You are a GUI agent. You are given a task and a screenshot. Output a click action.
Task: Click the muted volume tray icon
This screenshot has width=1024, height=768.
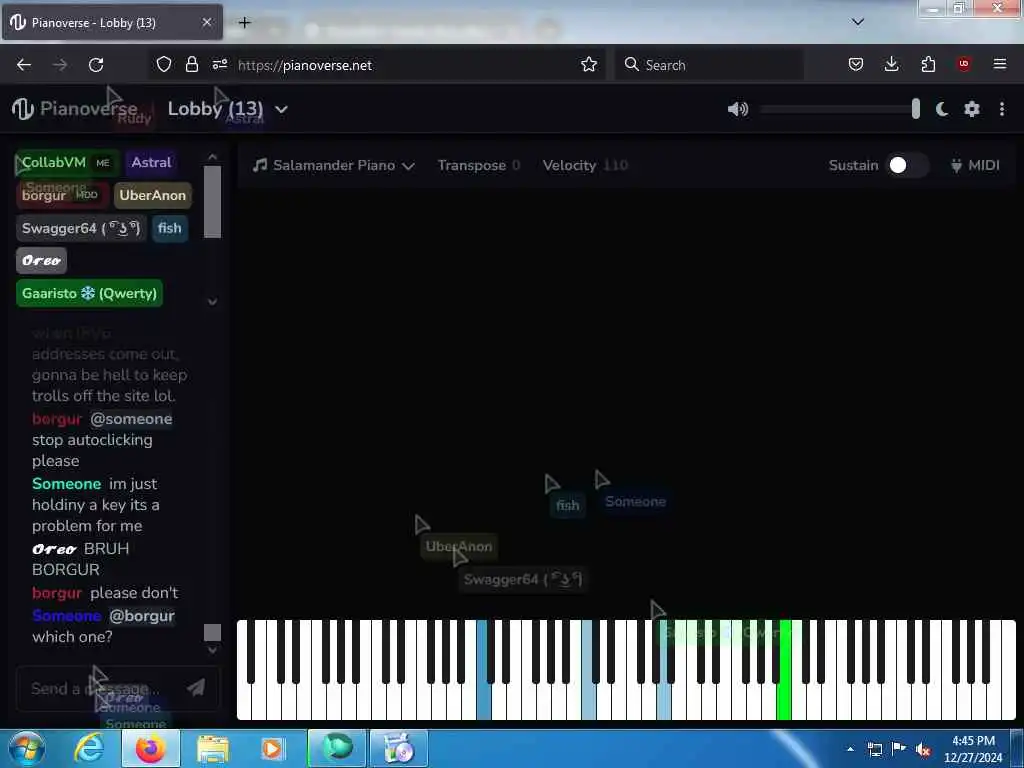tap(923, 750)
